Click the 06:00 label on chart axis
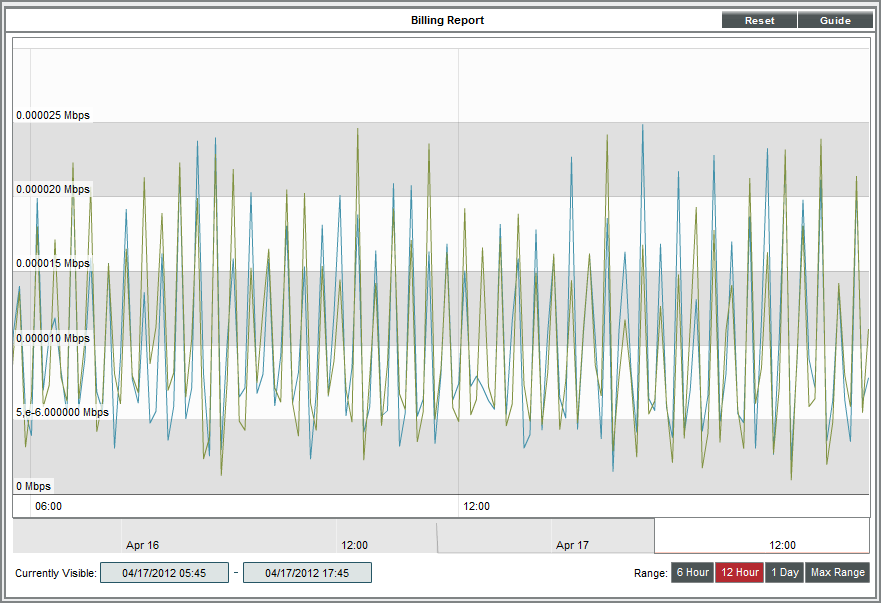 point(48,506)
